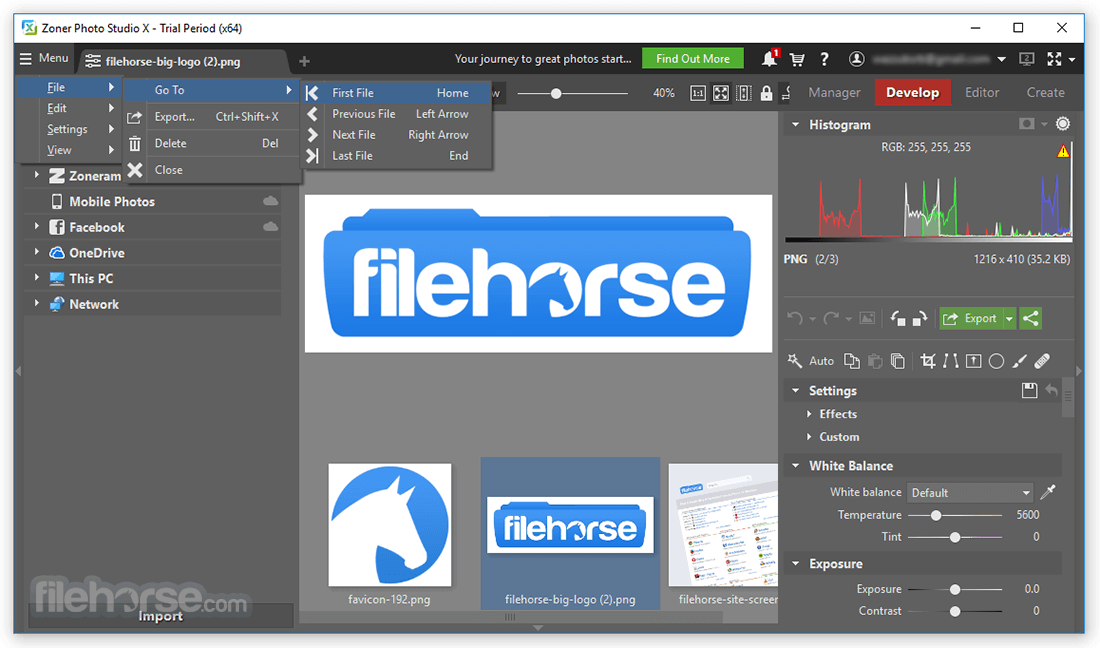Click the notifications bell icon
The height and width of the screenshot is (648, 1100).
point(770,59)
